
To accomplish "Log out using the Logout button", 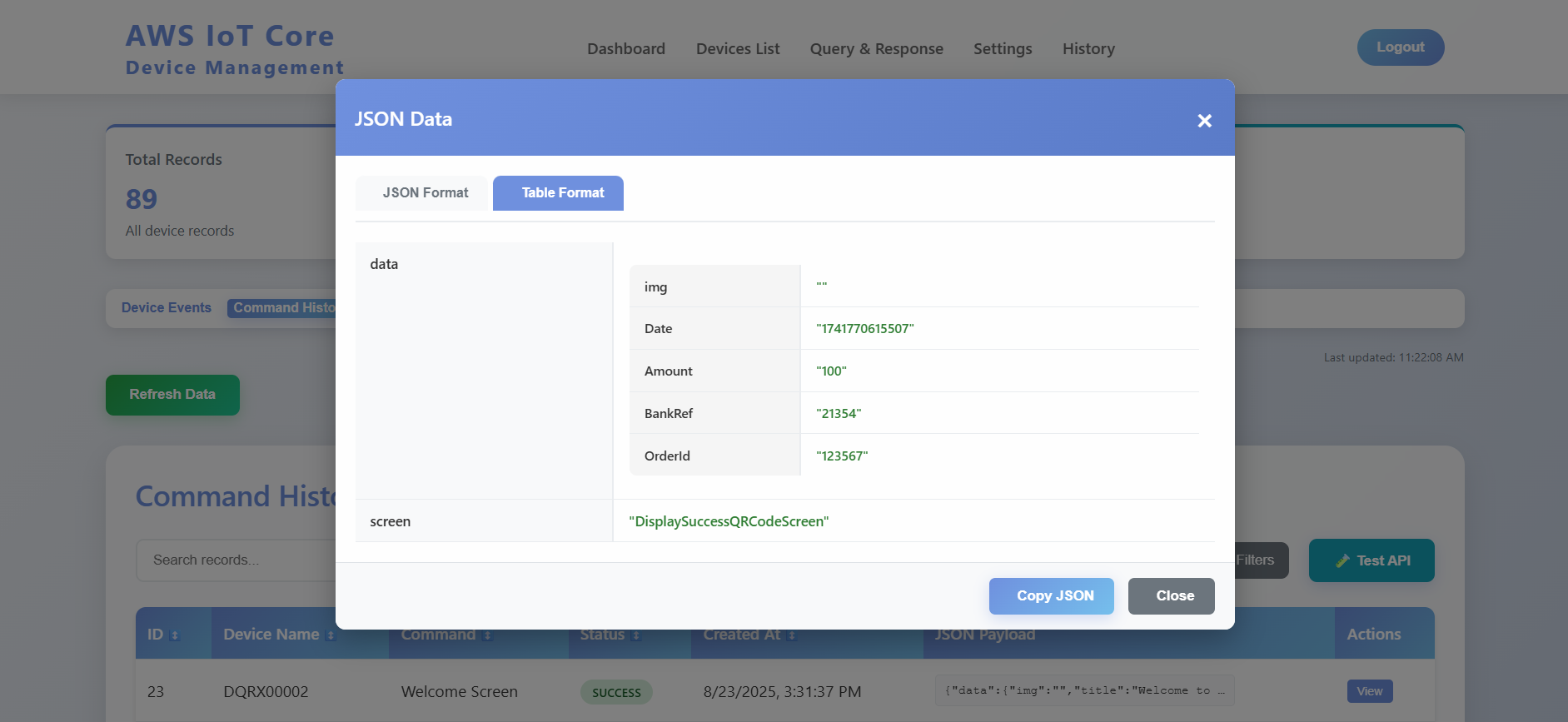I will pyautogui.click(x=1400, y=47).
